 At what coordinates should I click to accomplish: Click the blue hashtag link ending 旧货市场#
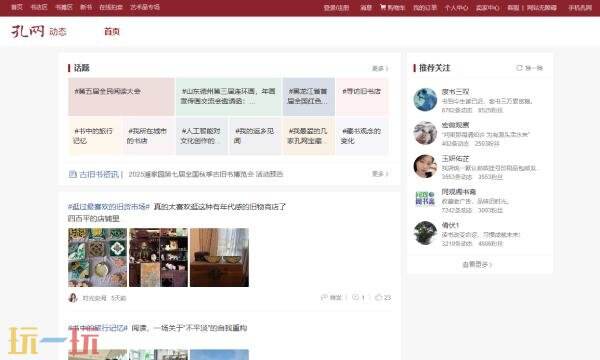(109, 207)
